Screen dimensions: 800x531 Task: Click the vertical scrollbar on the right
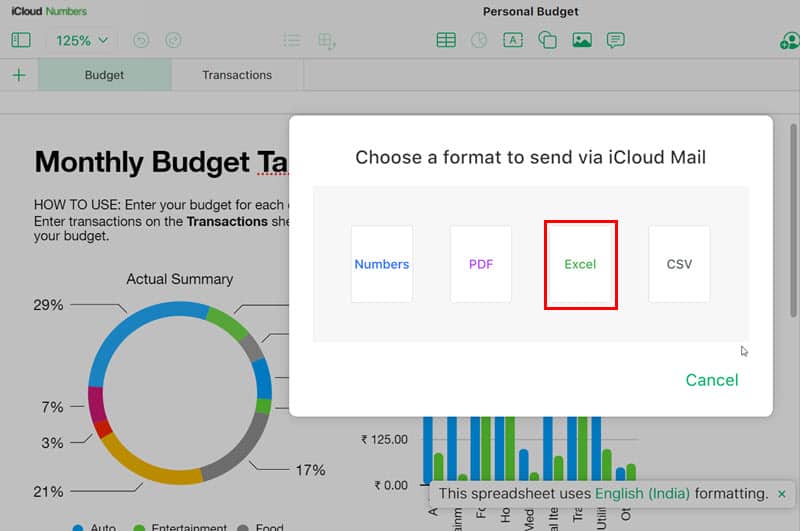794,220
